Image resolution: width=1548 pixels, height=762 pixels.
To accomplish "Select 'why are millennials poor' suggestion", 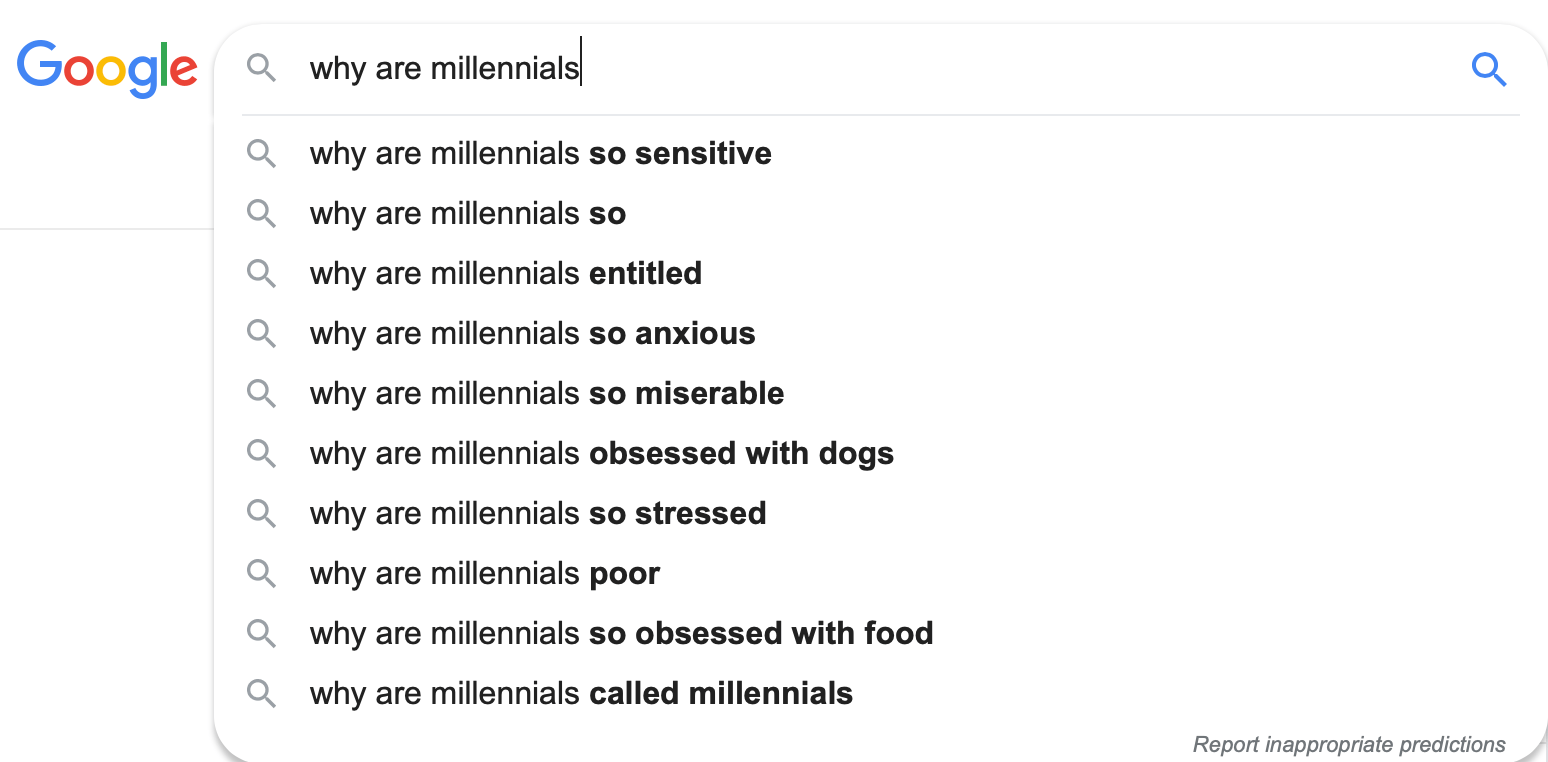I will point(485,574).
